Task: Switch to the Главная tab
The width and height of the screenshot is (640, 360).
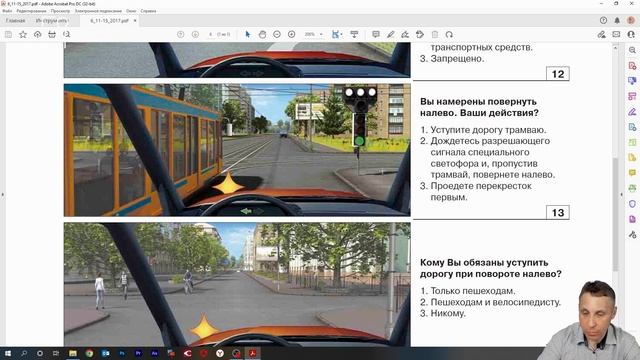Action: [16, 20]
